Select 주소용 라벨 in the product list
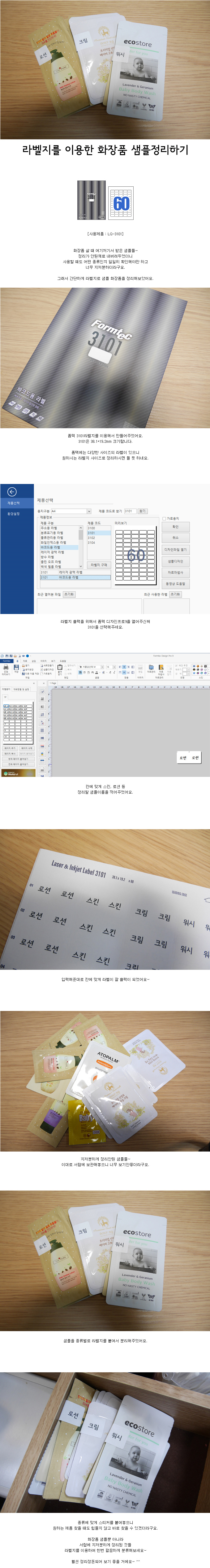The height and width of the screenshot is (1568, 210). 58,528
